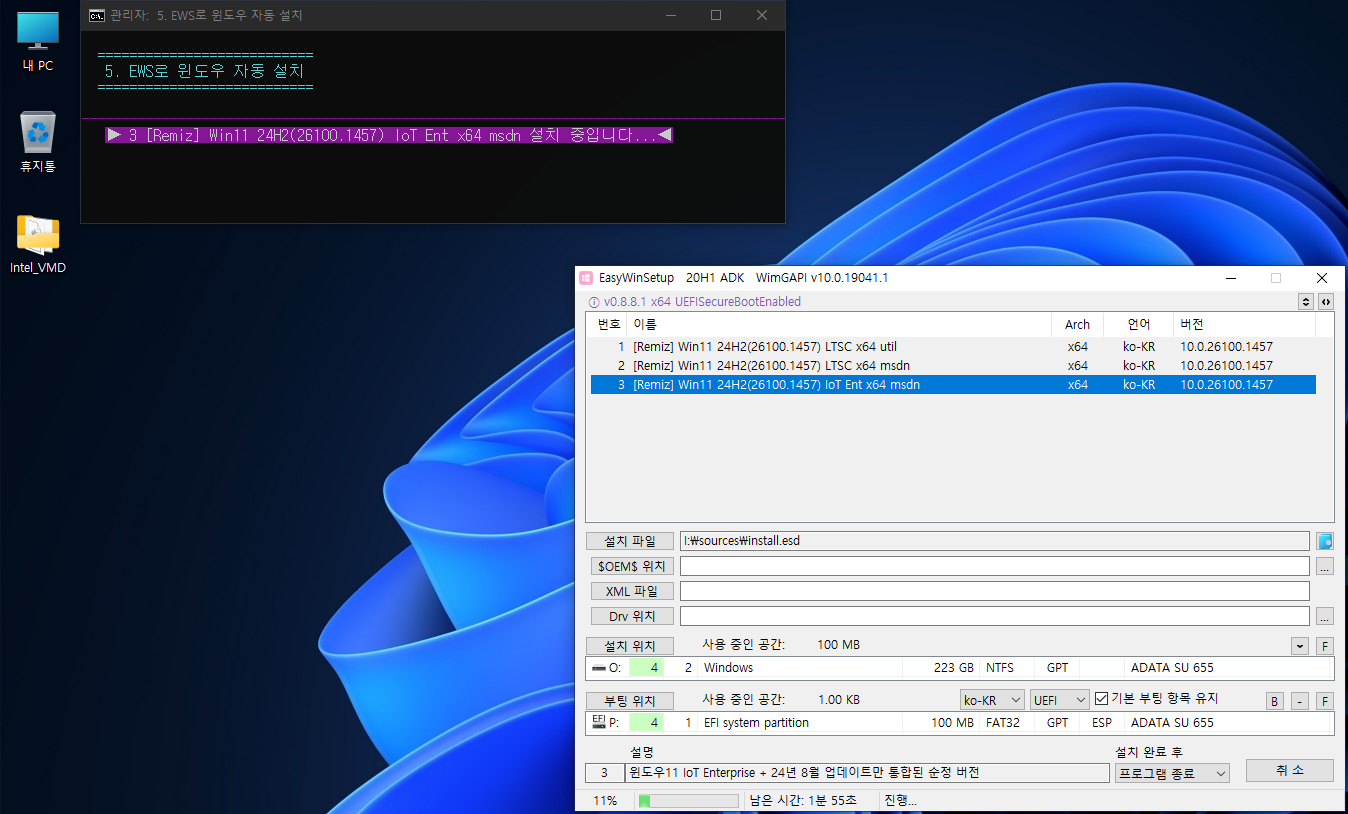Screen dimensions: 1348x814
Task: Click the EFI P: drive icon in boot location
Action: (x=598, y=721)
